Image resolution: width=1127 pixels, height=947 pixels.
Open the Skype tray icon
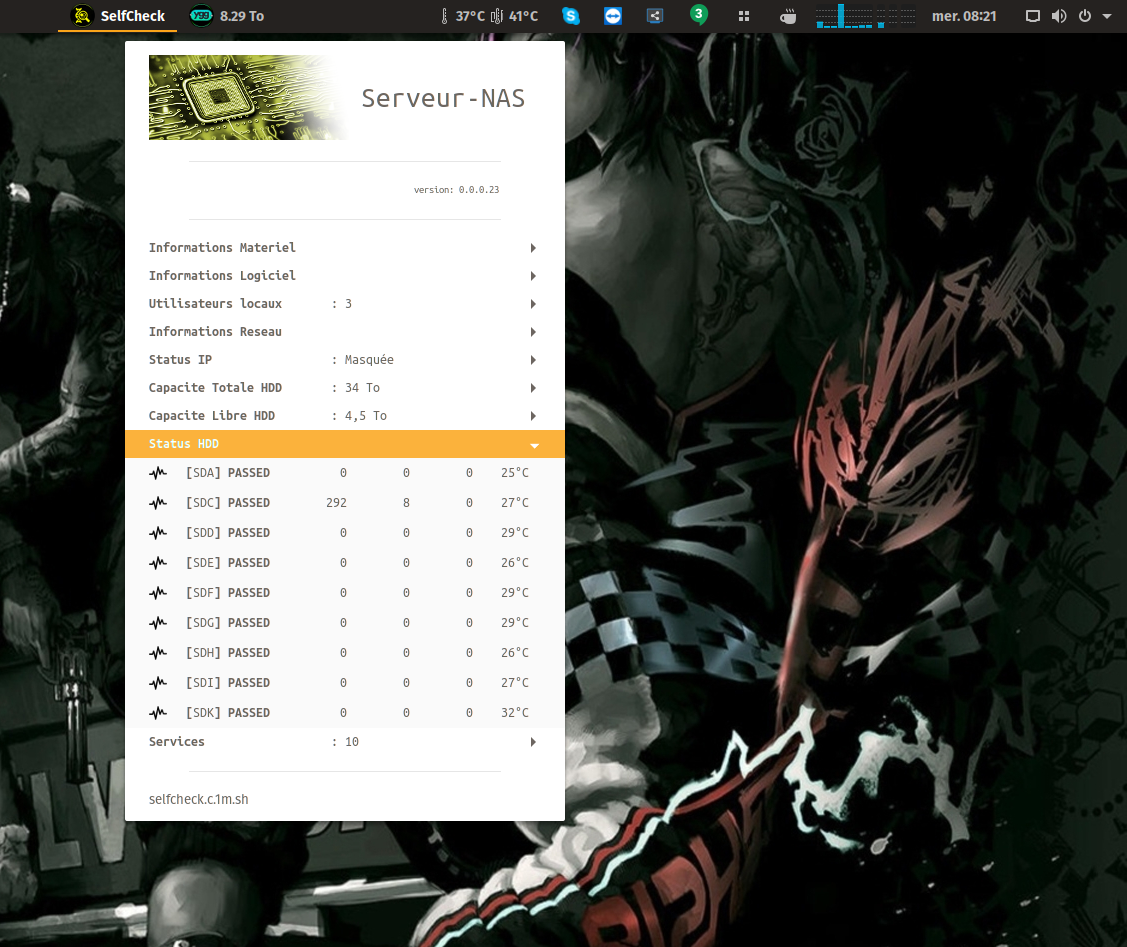(x=571, y=16)
